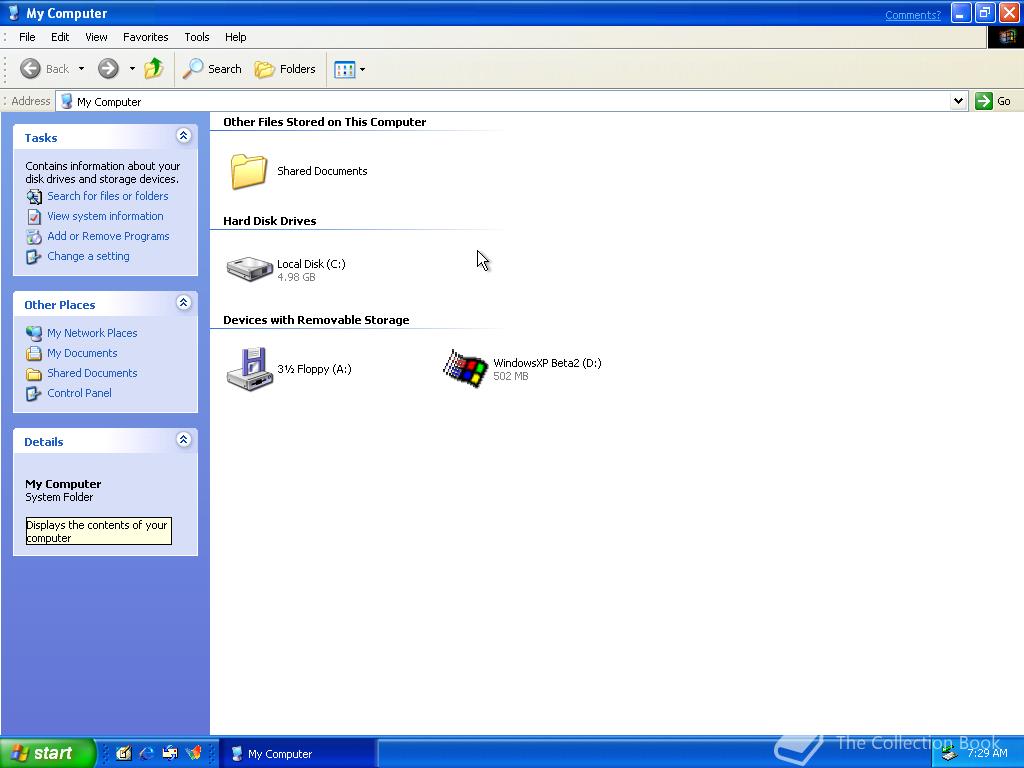Select the Local Disk (C:) drive icon
Screen dimensions: 1024x768
(x=249, y=268)
